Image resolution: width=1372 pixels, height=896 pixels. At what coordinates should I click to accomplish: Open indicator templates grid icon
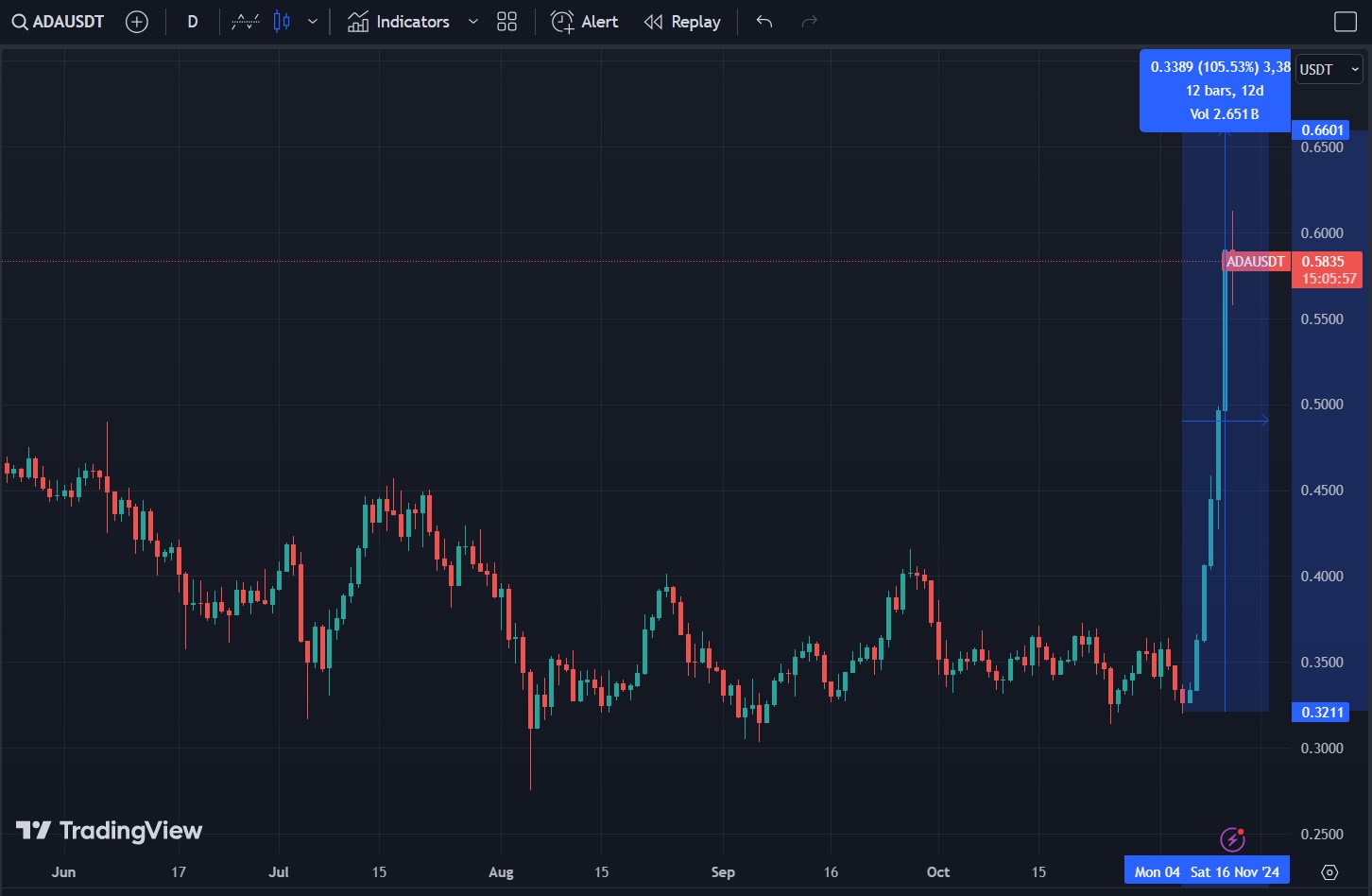(507, 22)
